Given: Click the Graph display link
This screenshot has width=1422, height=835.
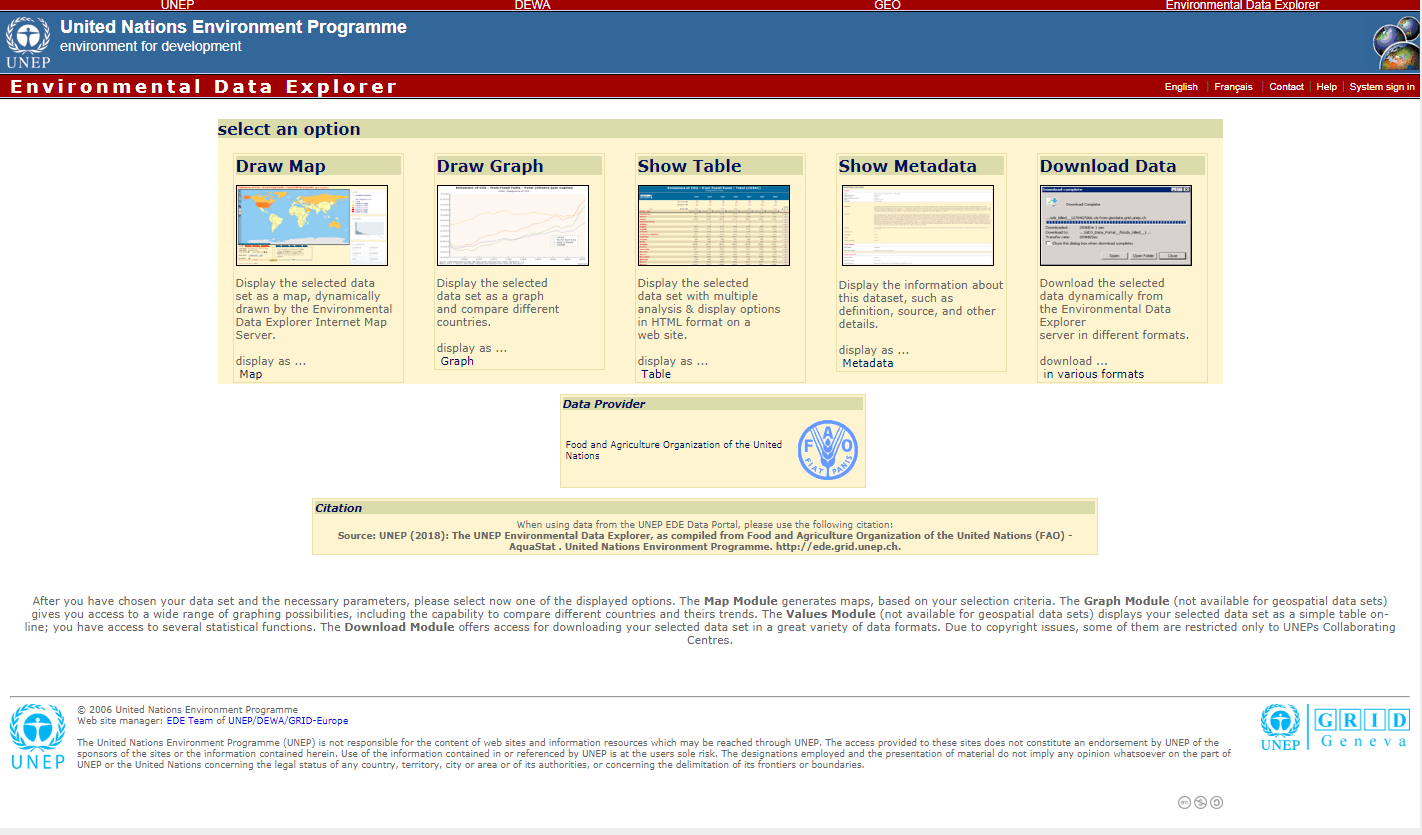Looking at the screenshot, I should click(x=457, y=361).
